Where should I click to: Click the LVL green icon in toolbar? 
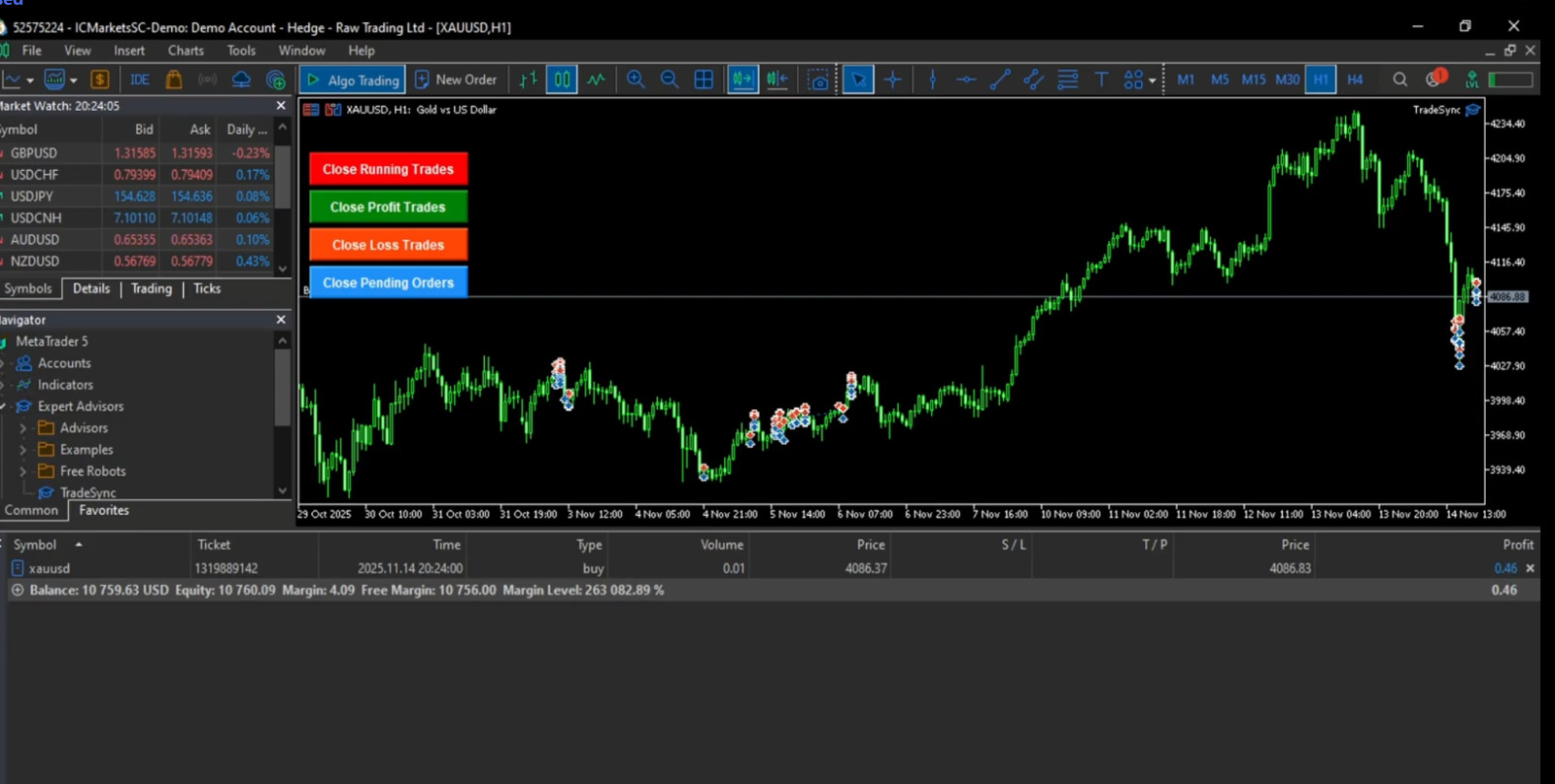coord(1472,80)
